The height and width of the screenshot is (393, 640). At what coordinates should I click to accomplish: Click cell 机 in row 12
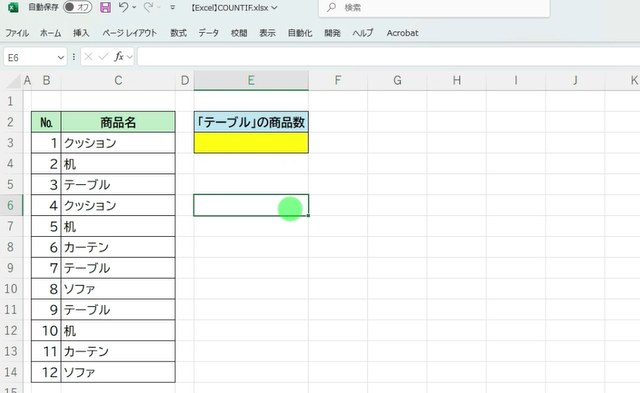(x=118, y=330)
